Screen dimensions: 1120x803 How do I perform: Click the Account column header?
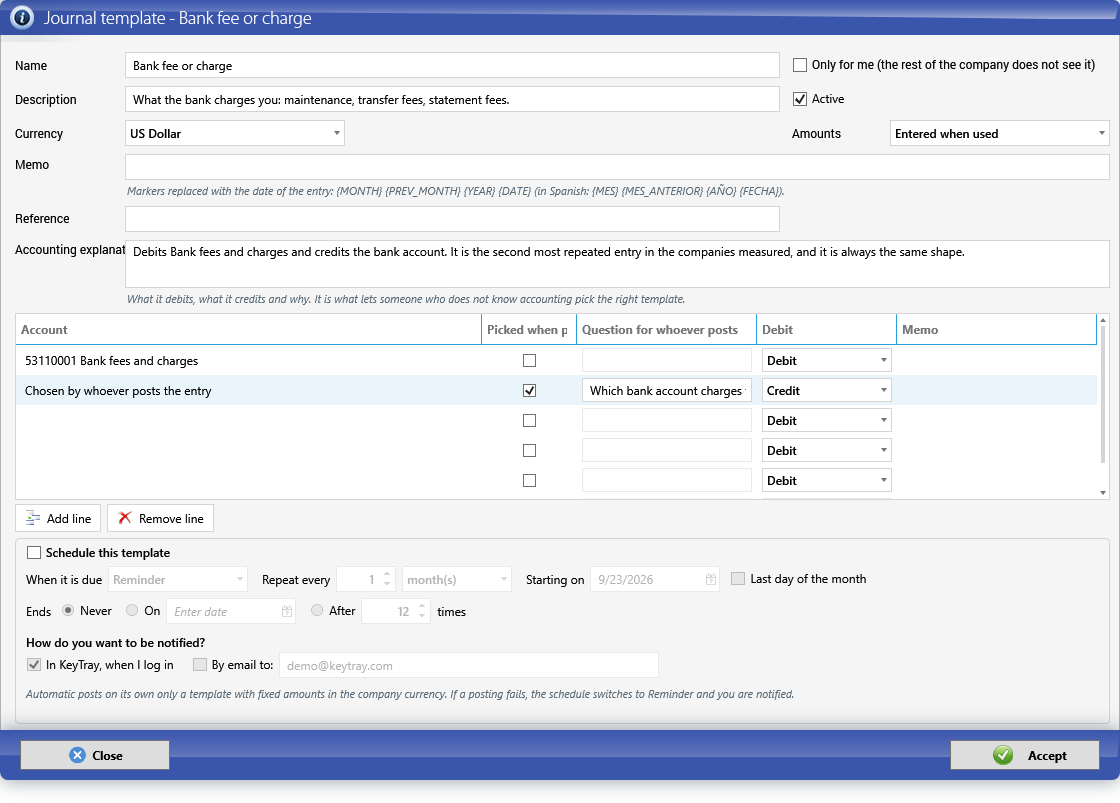pyautogui.click(x=249, y=329)
